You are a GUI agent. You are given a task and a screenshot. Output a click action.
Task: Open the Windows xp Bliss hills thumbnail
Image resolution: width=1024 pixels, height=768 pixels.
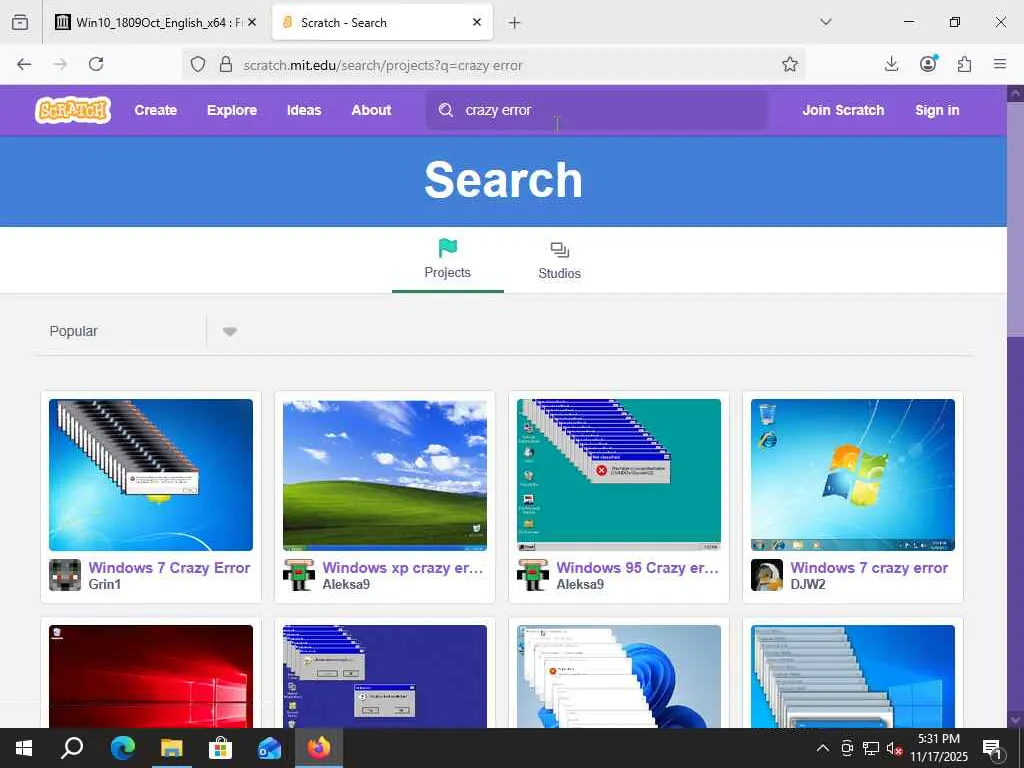[x=385, y=475]
